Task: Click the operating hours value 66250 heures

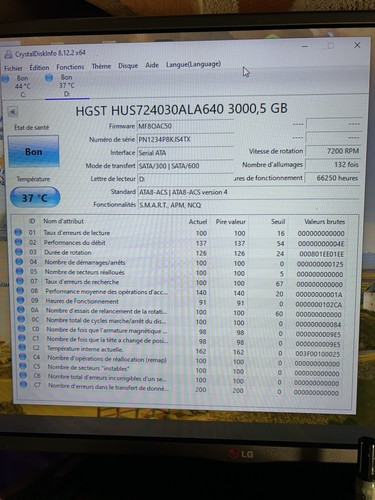Action: (332, 178)
